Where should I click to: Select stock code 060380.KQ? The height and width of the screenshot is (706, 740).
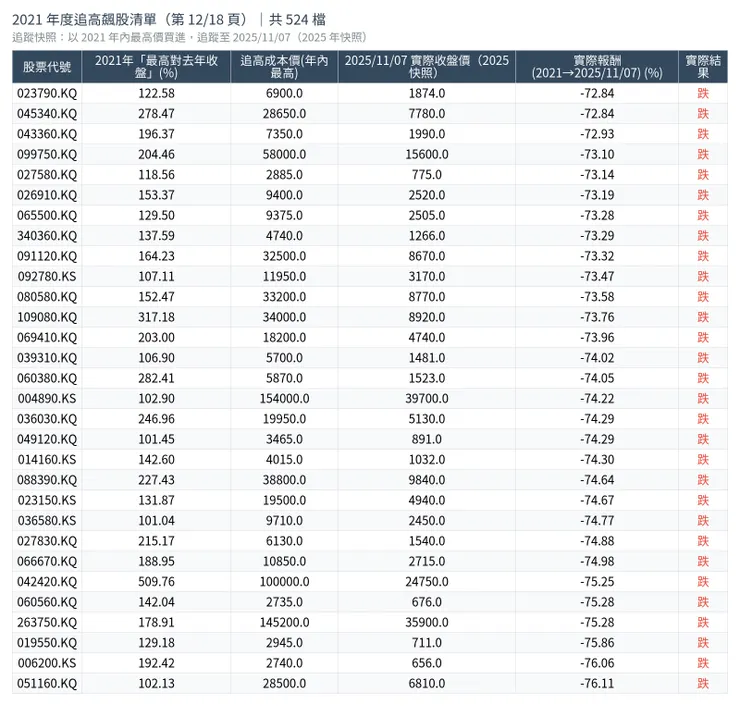tap(47, 378)
